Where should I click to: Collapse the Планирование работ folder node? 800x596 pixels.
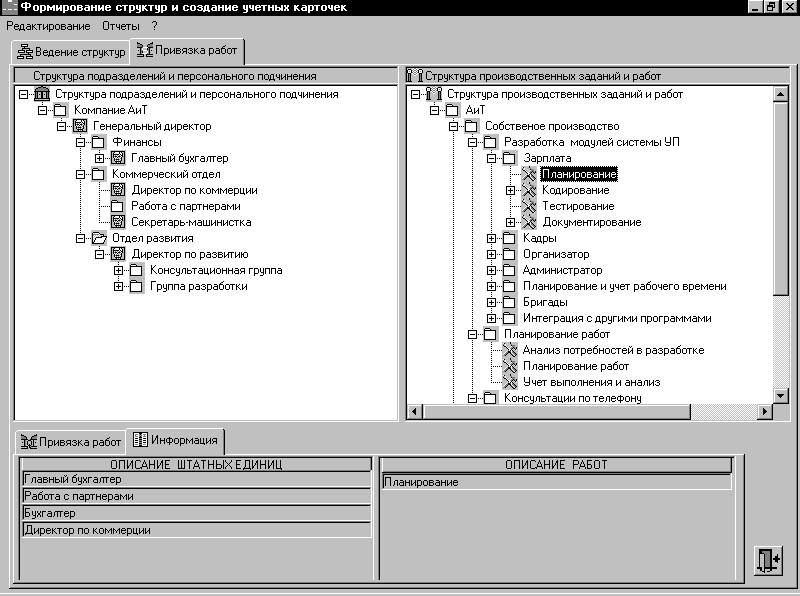coord(472,334)
